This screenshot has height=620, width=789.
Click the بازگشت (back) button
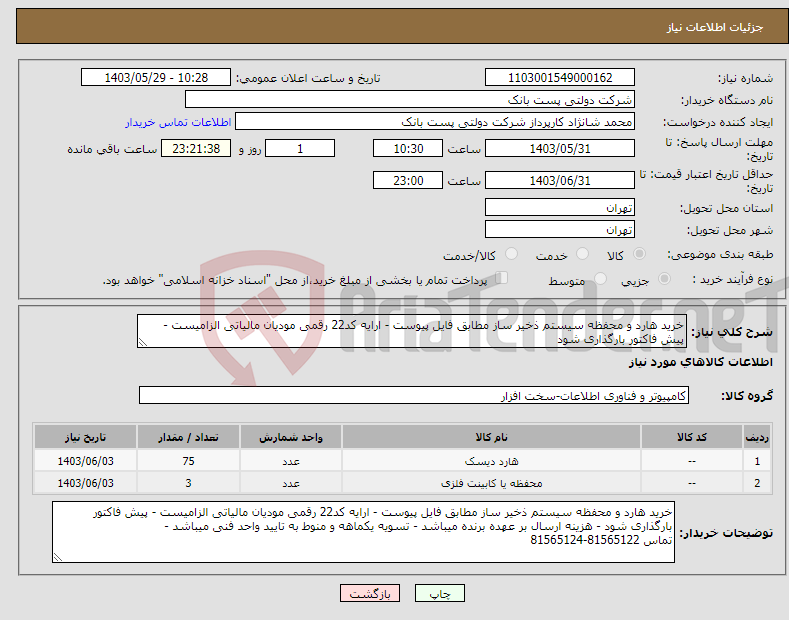tap(370, 593)
